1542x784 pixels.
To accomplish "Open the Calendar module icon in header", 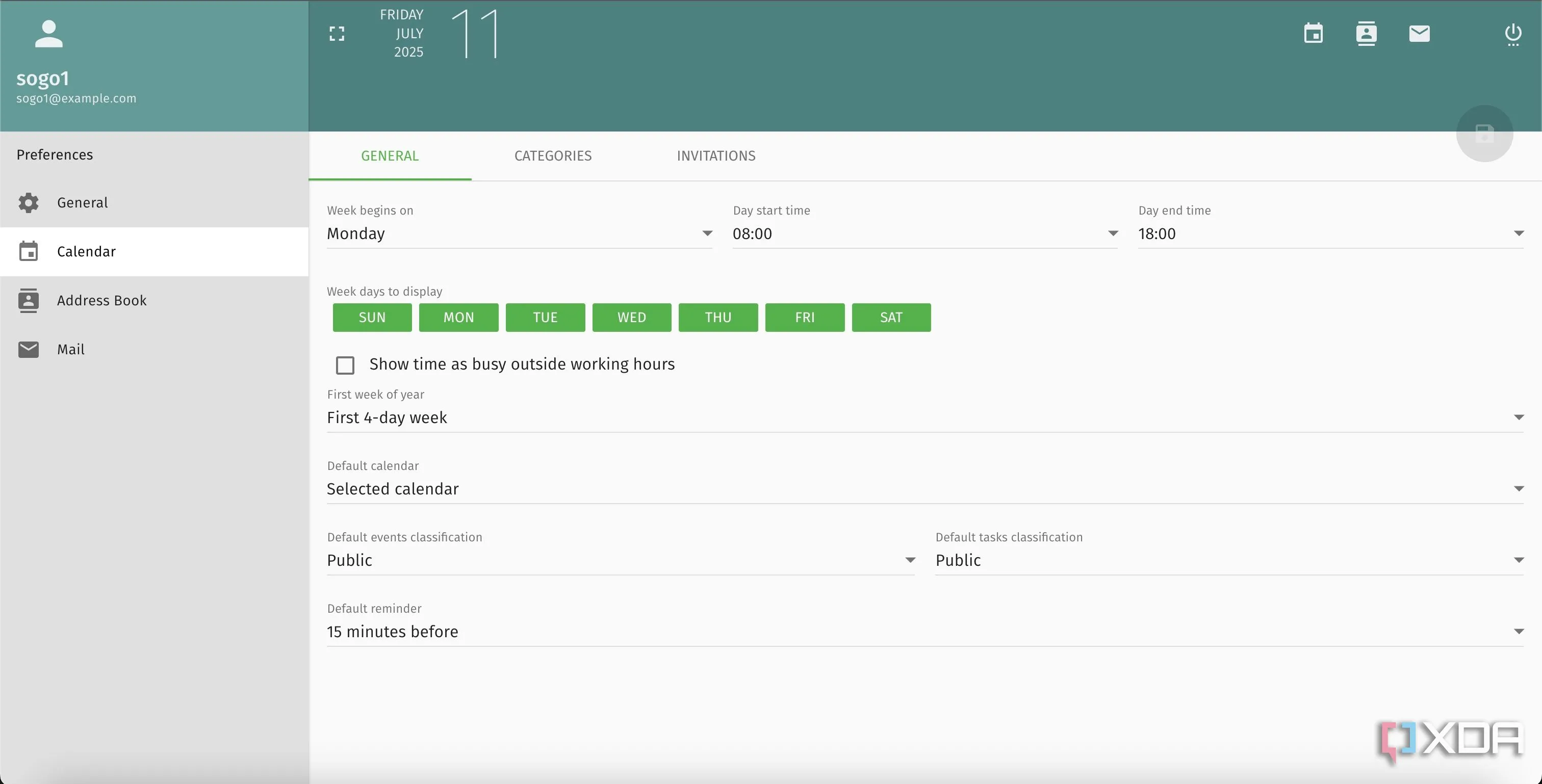I will click(1314, 34).
